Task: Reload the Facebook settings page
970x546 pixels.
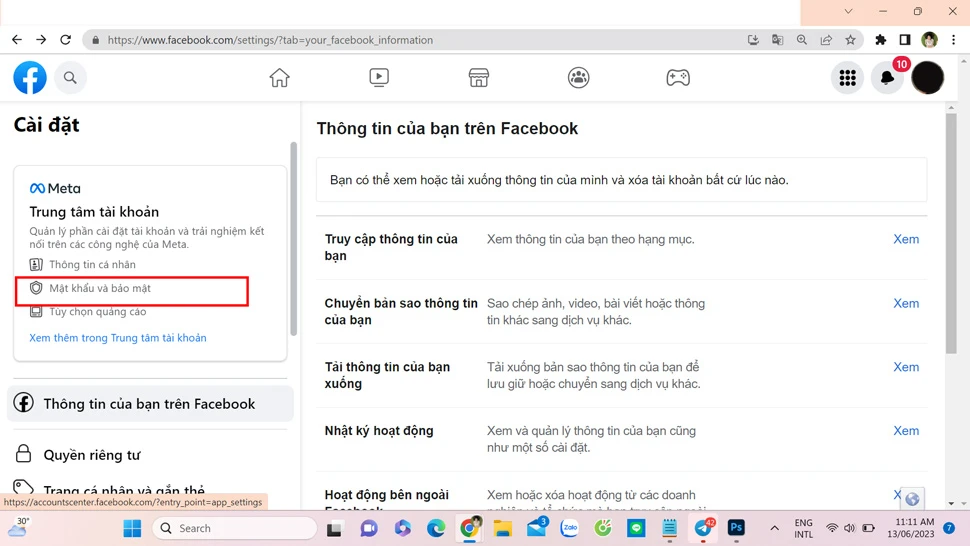Action: click(66, 40)
